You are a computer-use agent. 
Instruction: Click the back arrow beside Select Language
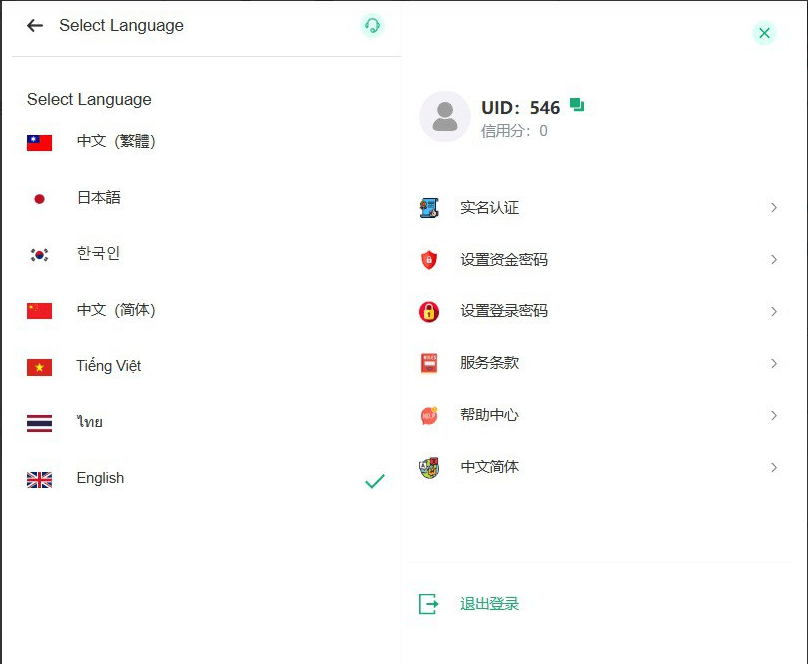35,26
